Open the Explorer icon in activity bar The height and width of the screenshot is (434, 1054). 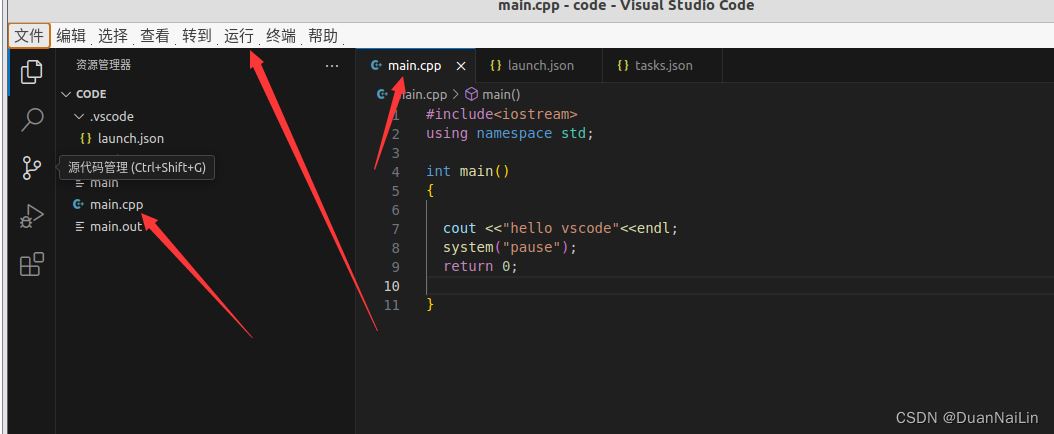(32, 72)
